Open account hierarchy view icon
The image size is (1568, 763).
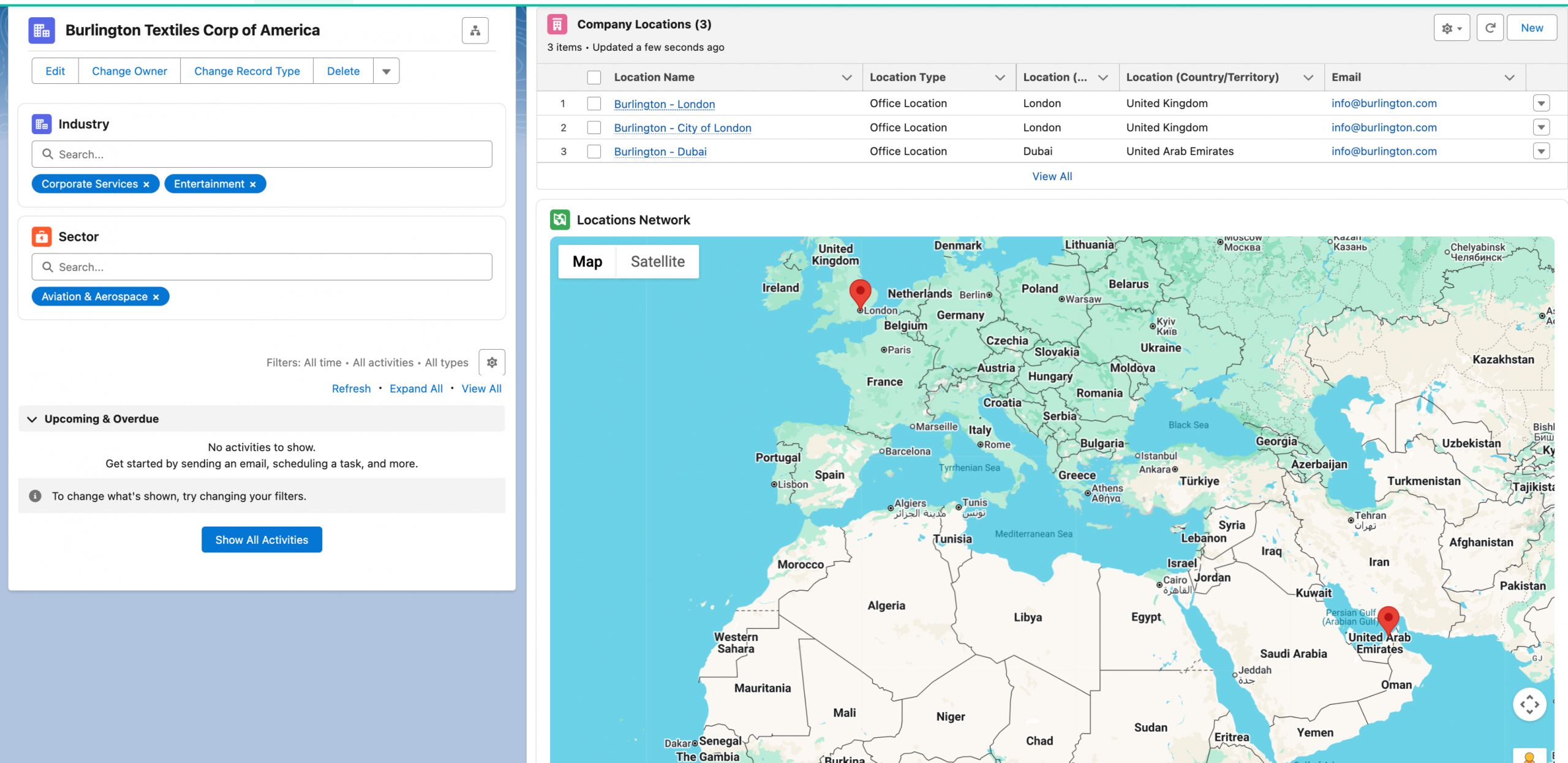(x=475, y=31)
